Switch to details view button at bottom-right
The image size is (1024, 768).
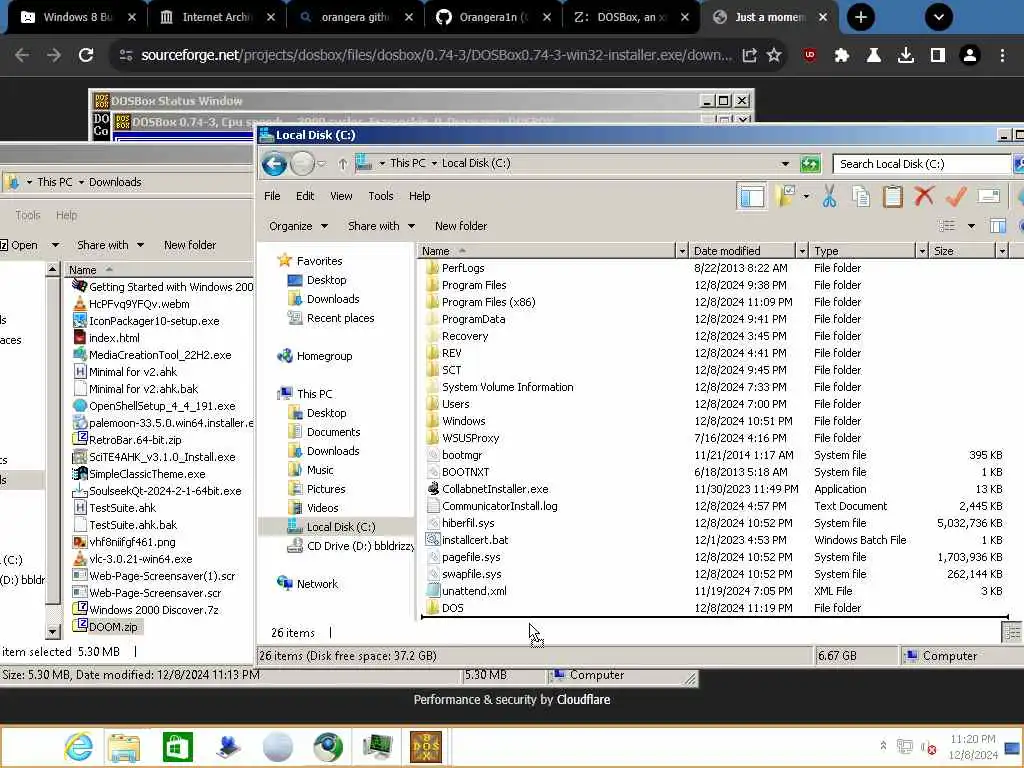tap(1012, 632)
